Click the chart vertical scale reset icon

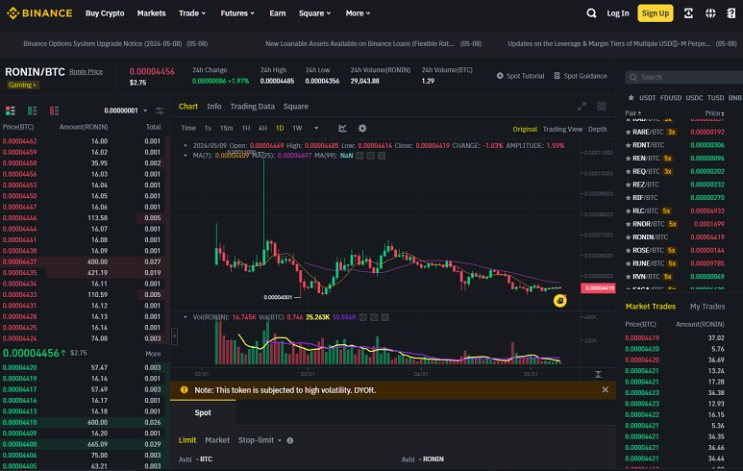pos(598,374)
